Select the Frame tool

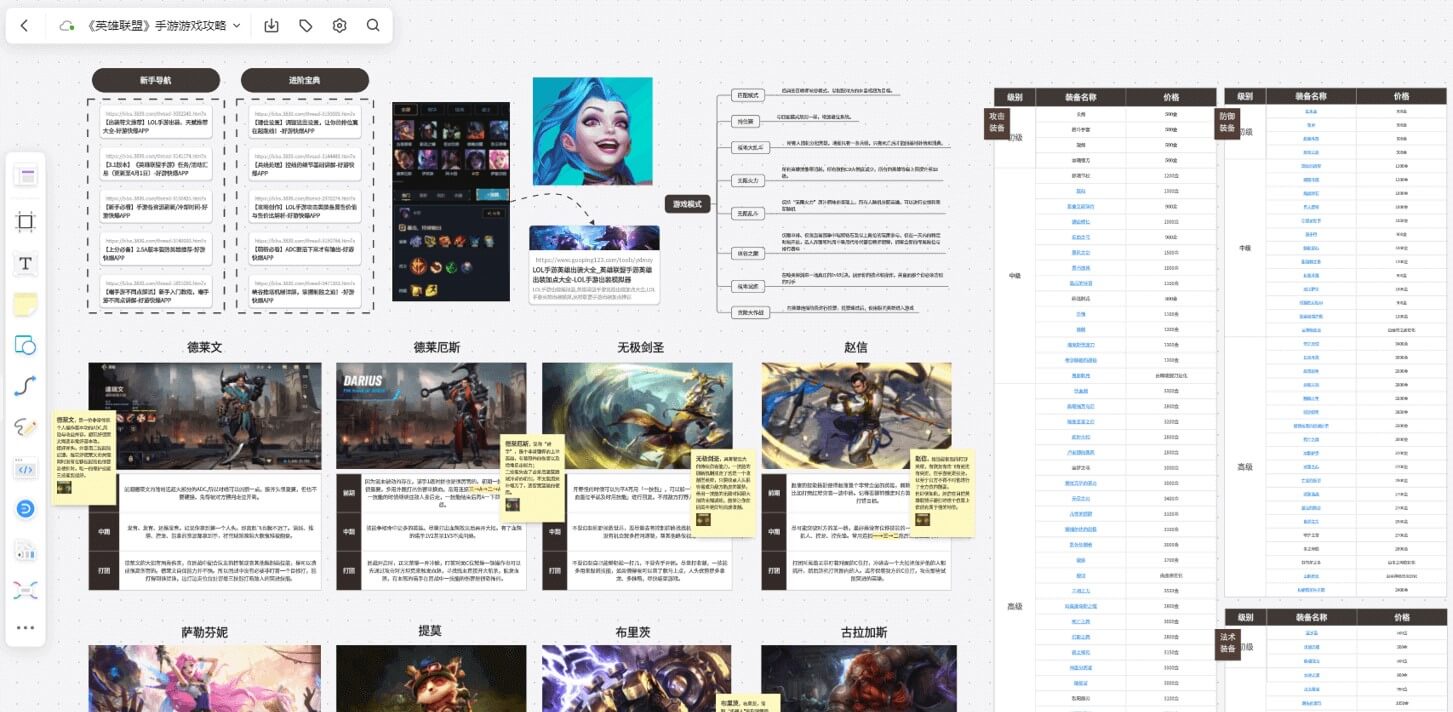pos(26,221)
